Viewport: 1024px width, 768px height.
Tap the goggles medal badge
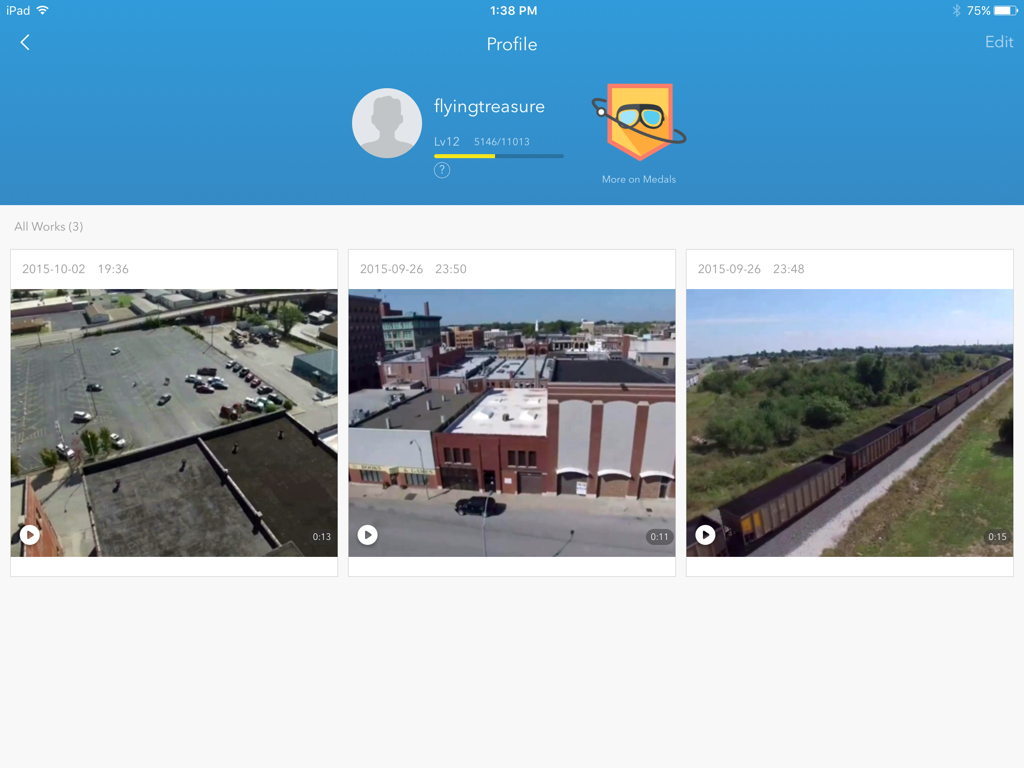tap(639, 121)
